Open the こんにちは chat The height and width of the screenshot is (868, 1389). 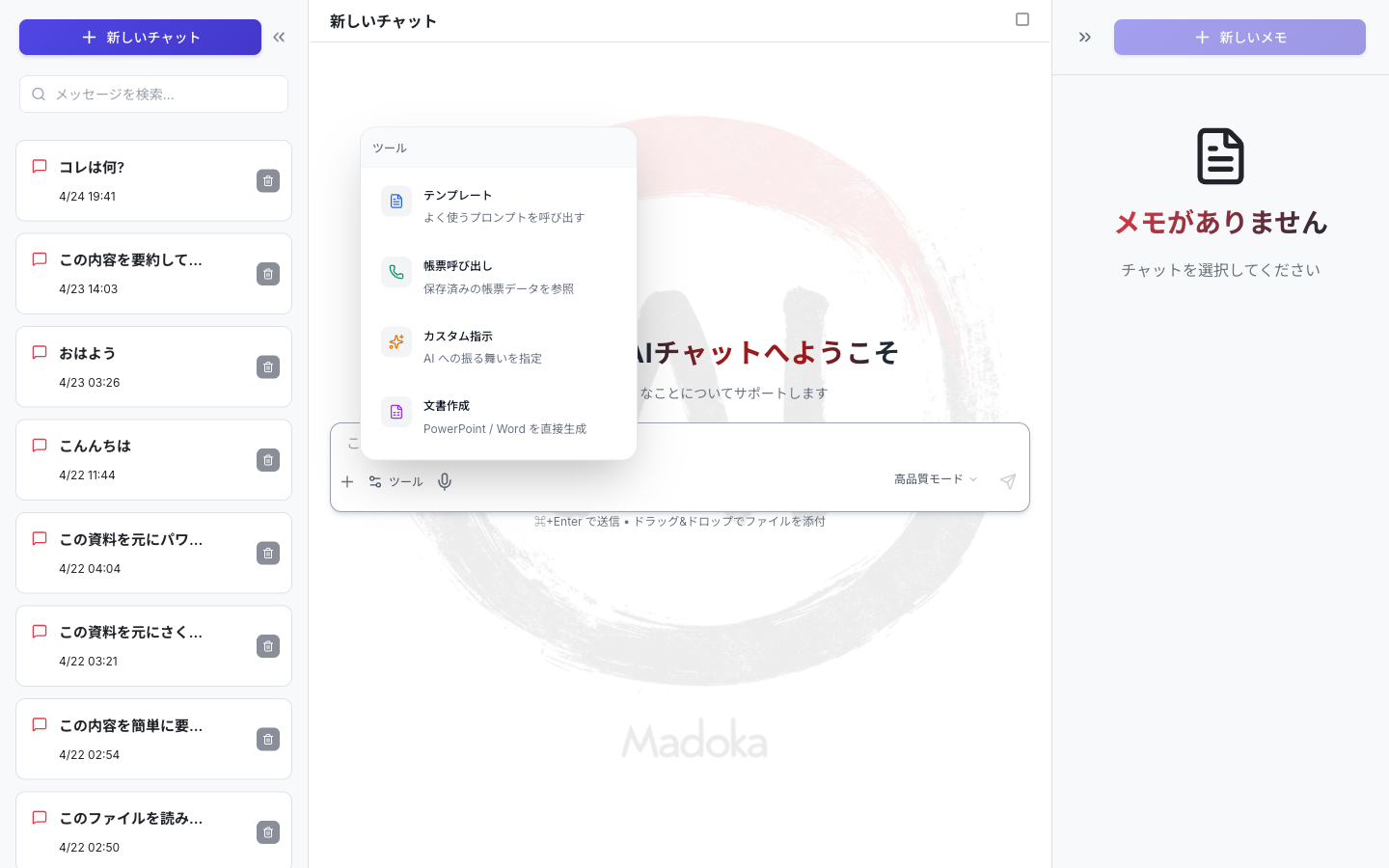tap(153, 460)
